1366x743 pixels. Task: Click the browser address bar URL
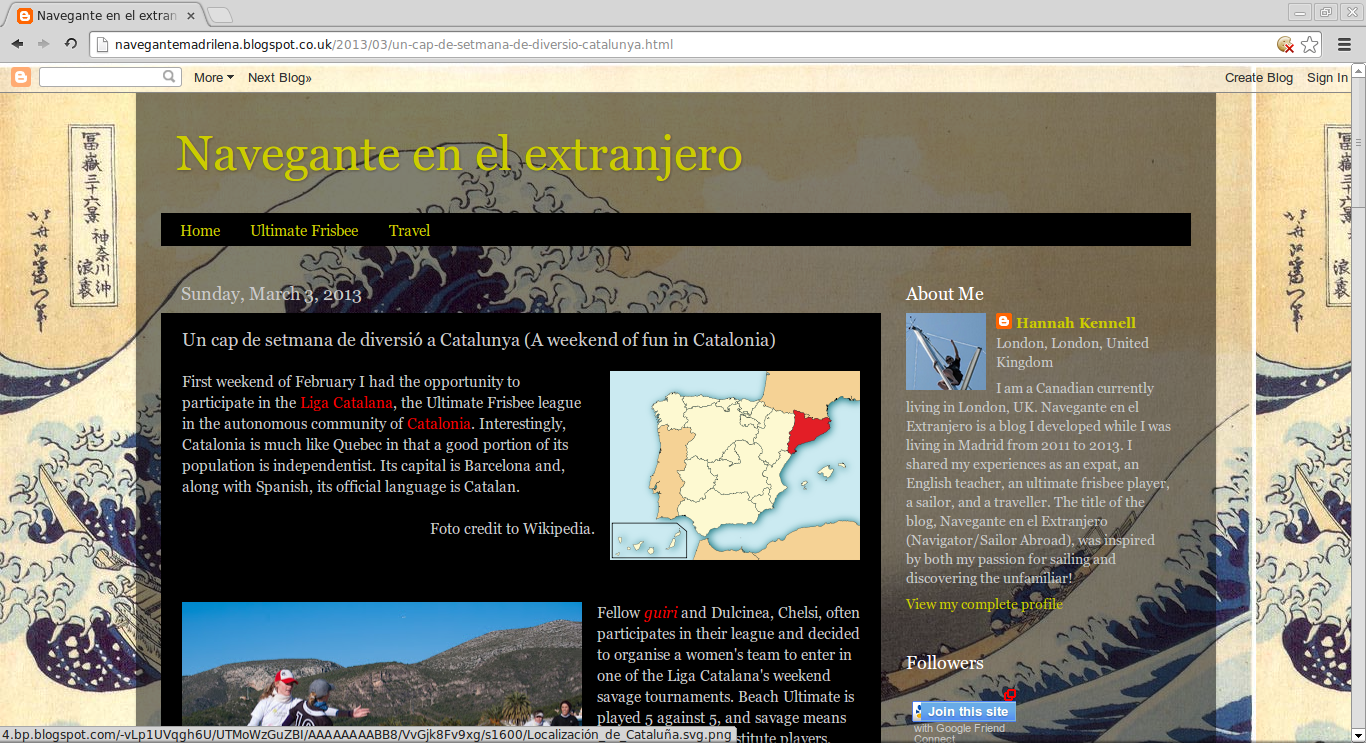394,45
